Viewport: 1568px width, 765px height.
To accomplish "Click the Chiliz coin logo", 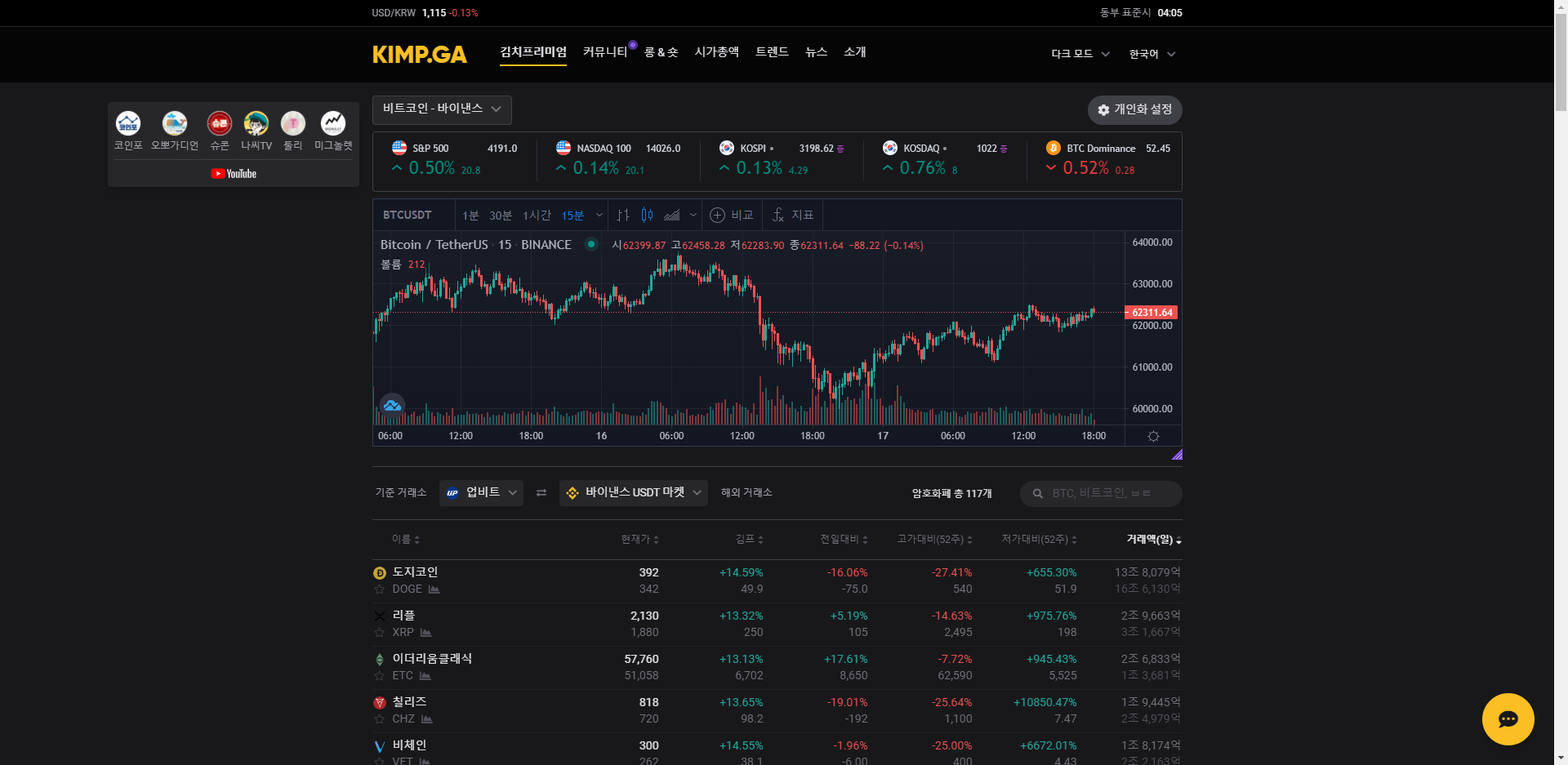I will click(379, 702).
